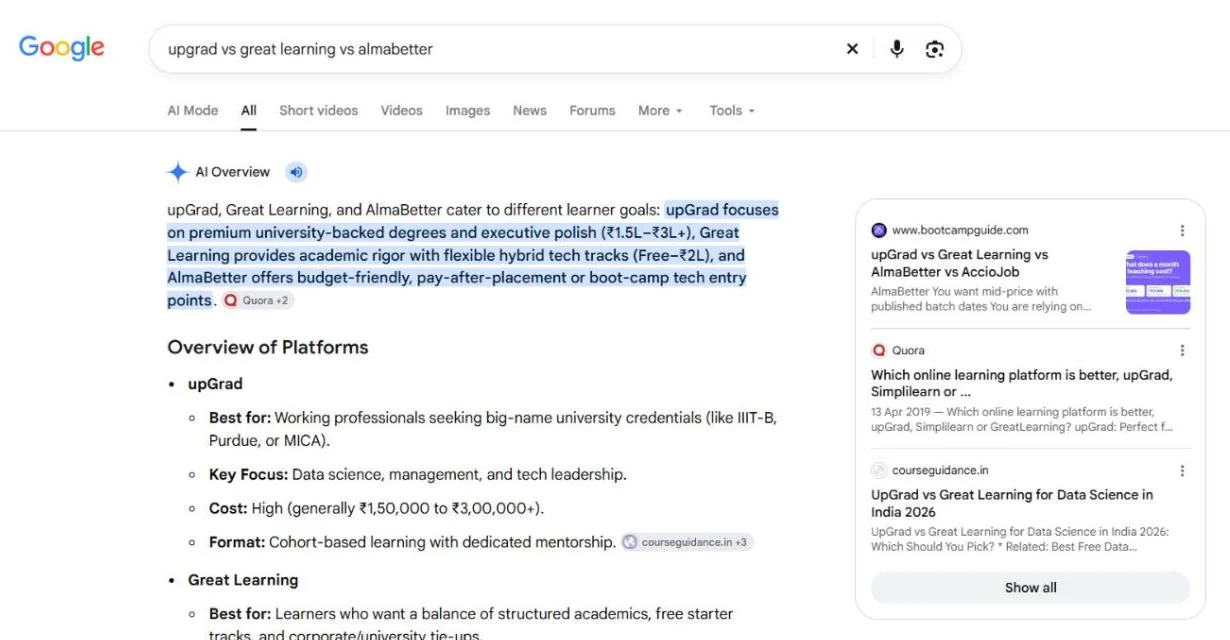Click the bootcampguide.com favicon
The height and width of the screenshot is (640, 1230).
click(879, 230)
